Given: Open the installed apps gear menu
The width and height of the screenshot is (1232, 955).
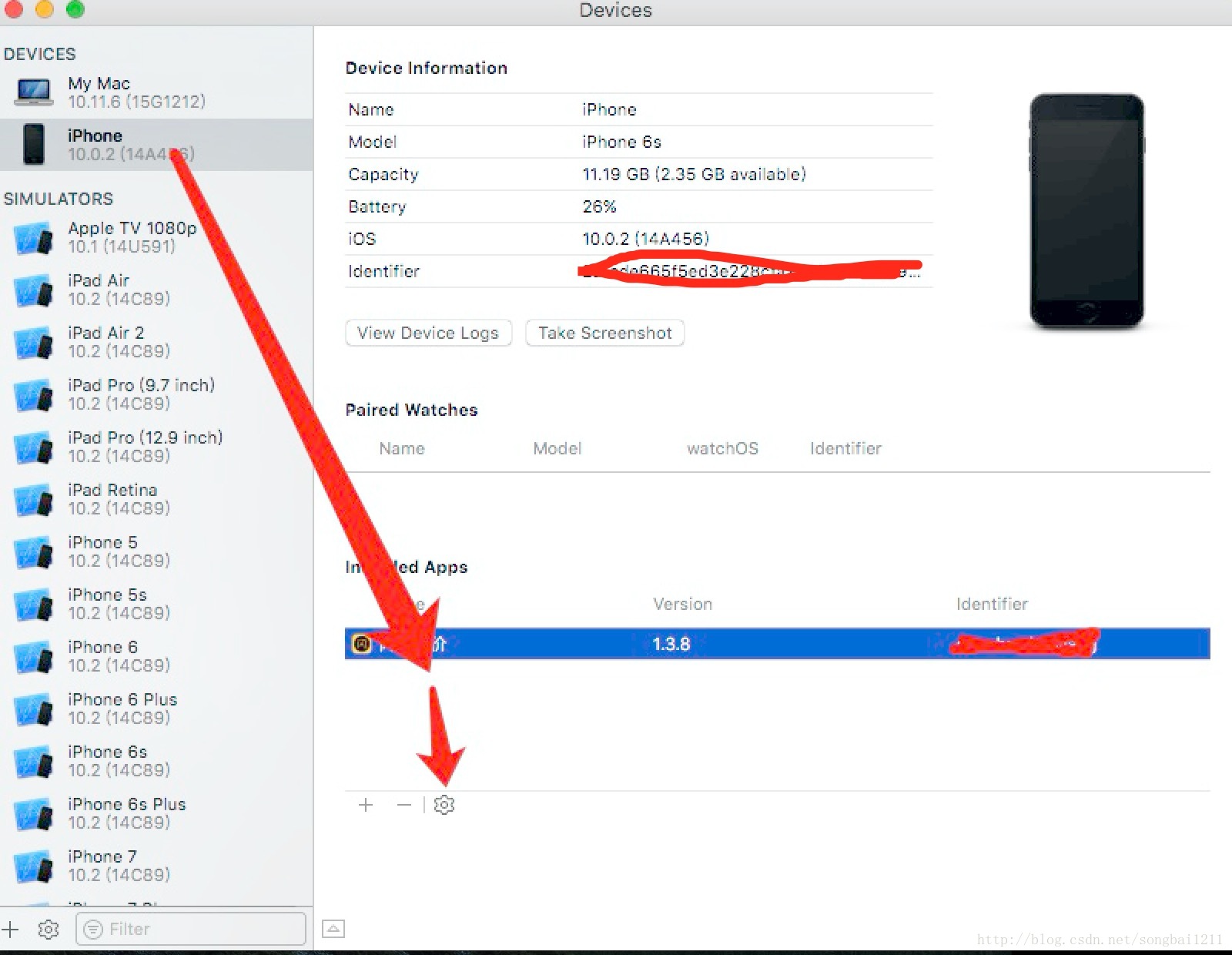Looking at the screenshot, I should point(444,805).
